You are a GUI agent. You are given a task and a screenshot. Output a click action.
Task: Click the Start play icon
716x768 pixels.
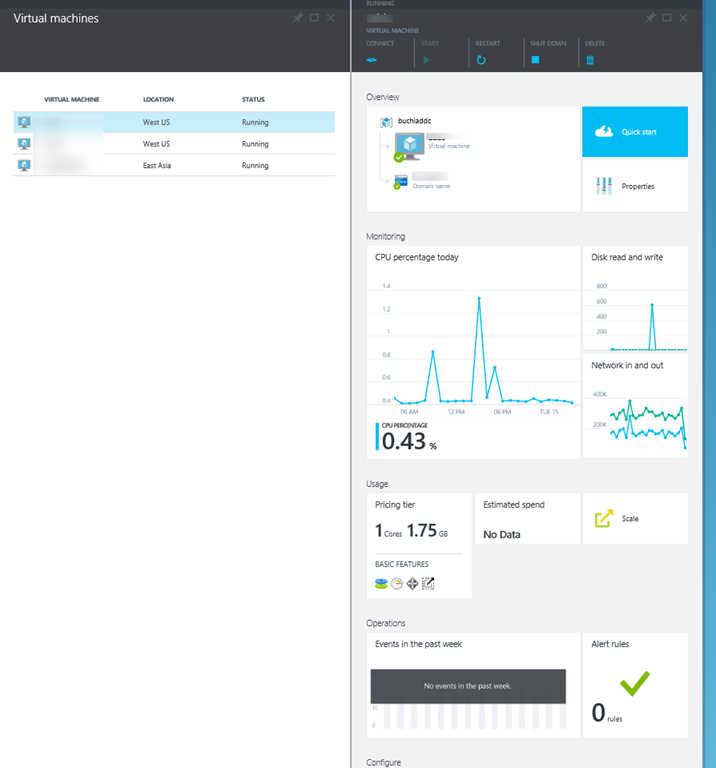[426, 60]
